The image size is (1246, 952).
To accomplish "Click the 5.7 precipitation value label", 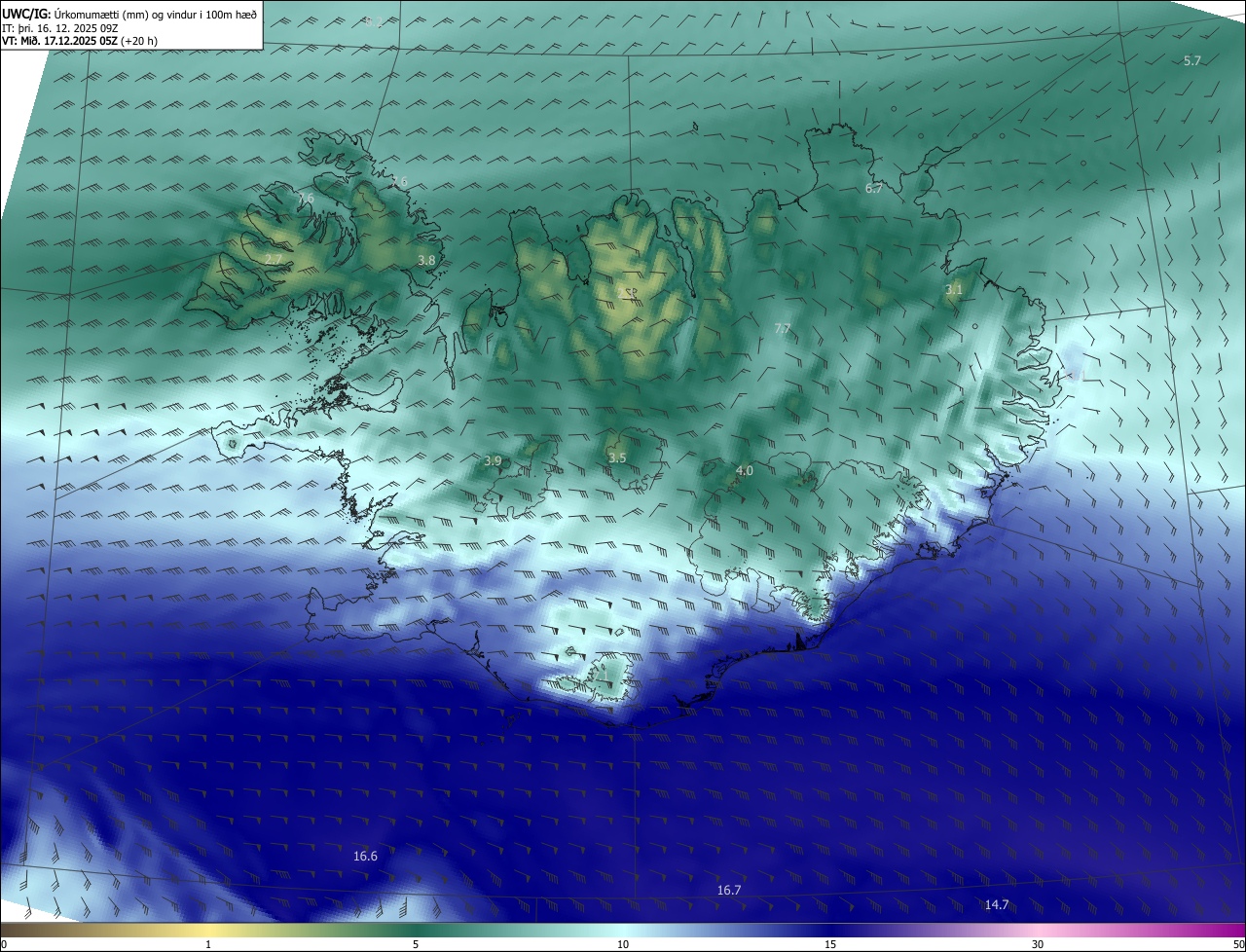I will click(1192, 60).
